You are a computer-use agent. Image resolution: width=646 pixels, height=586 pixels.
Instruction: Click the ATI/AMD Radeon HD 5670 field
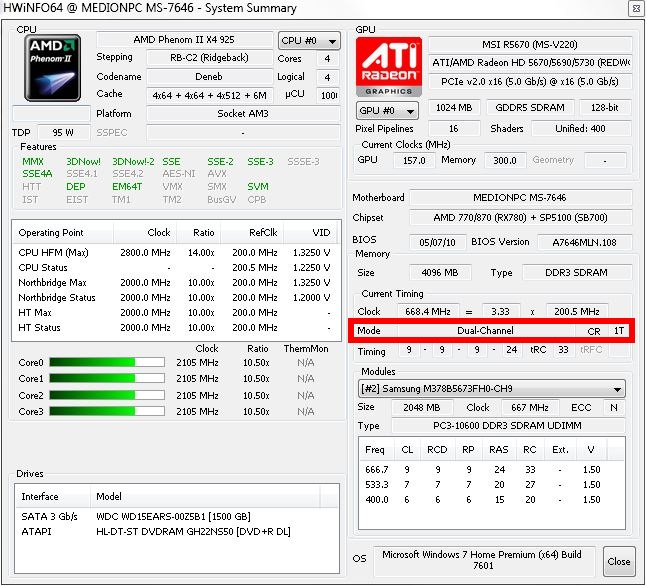click(530, 63)
